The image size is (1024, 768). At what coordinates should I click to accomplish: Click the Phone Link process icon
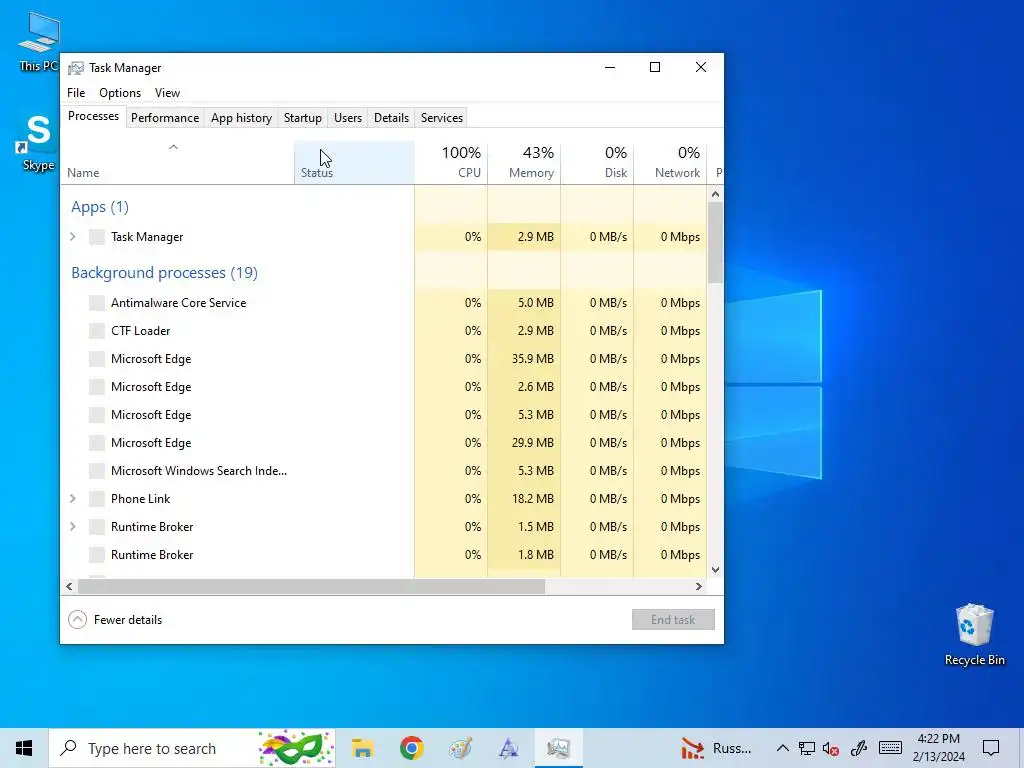pos(97,499)
